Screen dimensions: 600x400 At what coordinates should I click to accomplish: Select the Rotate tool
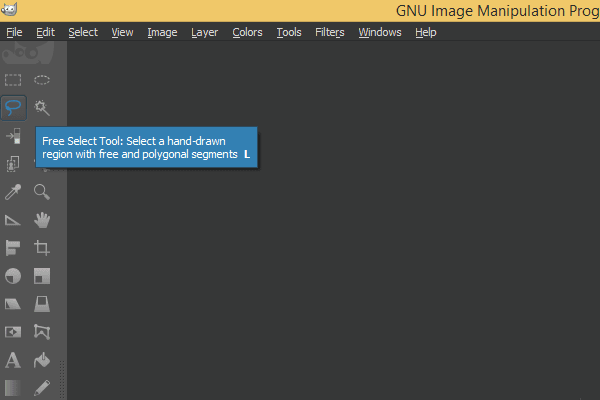[13, 276]
